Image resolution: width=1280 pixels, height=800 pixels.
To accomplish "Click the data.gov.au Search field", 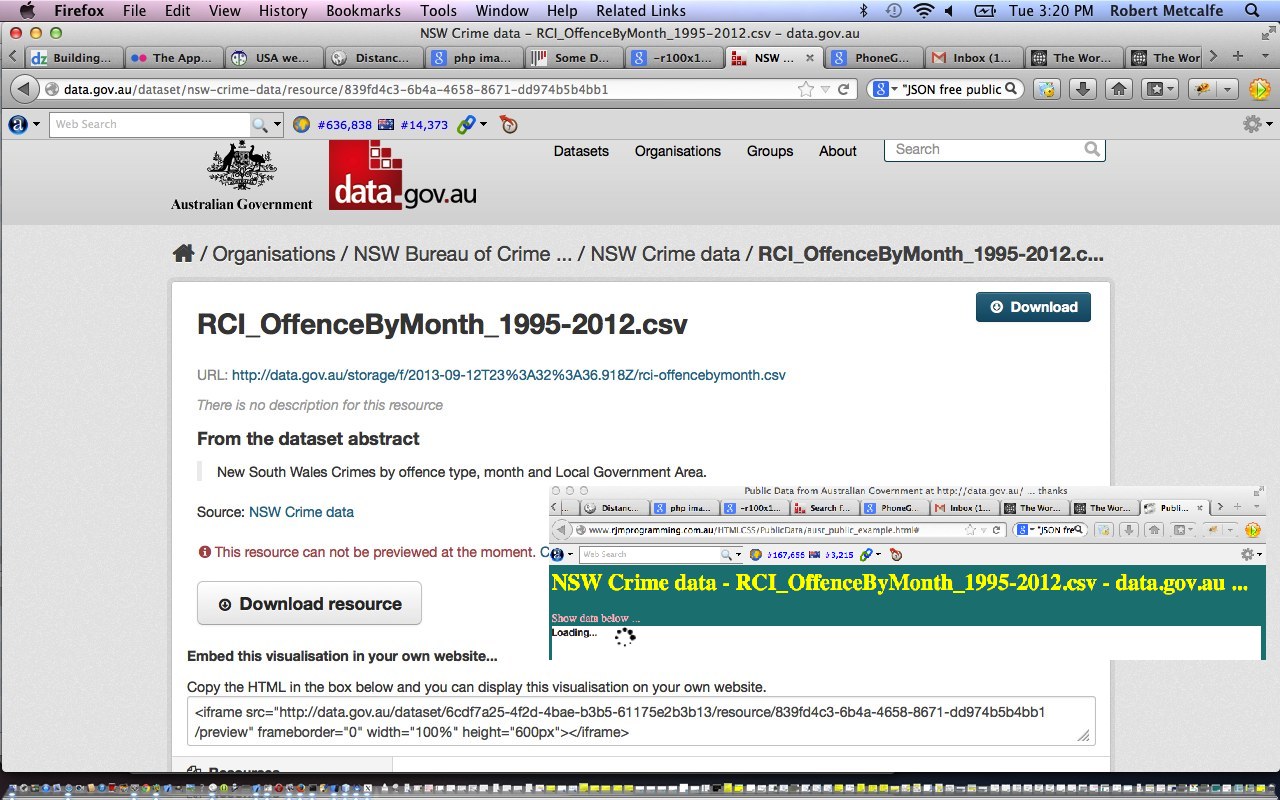I will pos(995,149).
